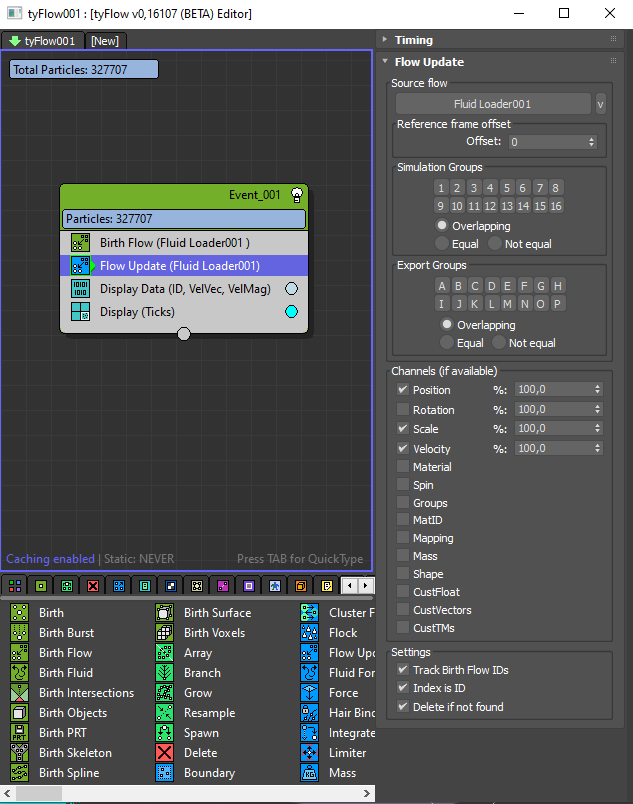Select Not equal under Export Groups

[x=498, y=343]
